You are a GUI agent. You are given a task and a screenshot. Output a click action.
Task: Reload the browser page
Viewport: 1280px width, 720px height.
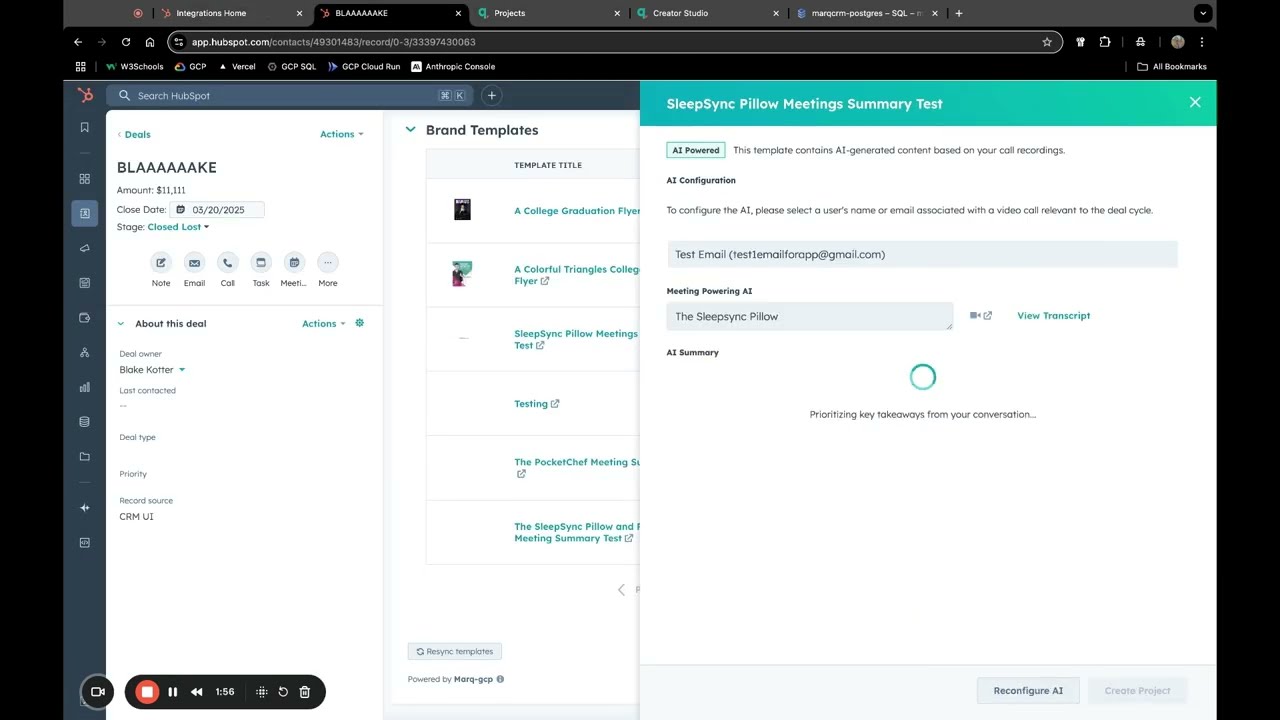click(126, 42)
